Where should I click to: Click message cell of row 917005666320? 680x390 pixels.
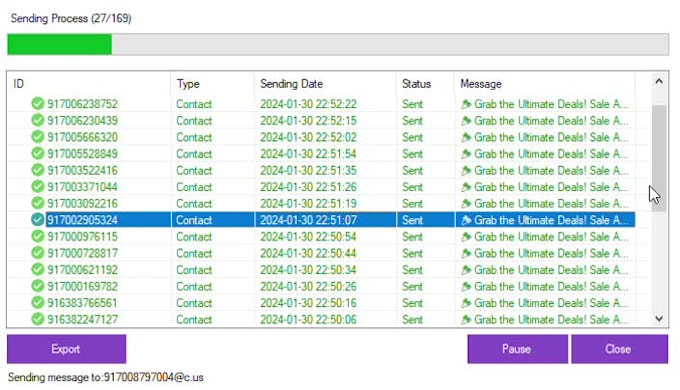[545, 137]
